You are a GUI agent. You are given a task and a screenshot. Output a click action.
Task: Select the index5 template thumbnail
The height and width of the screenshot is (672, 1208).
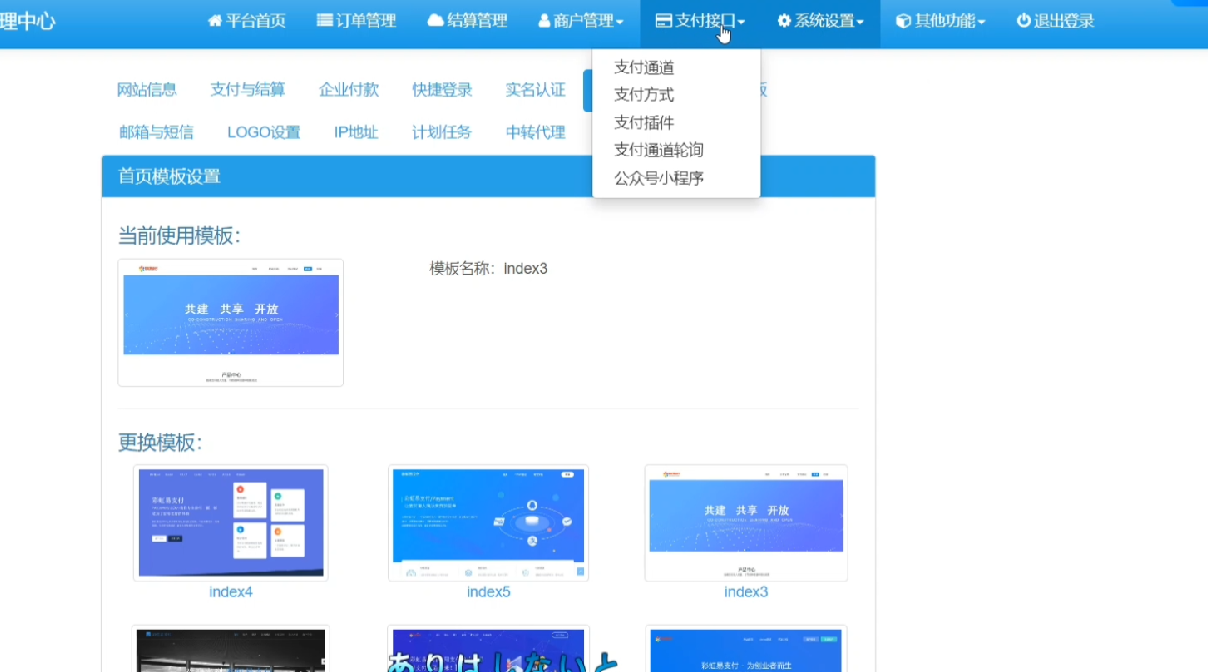[x=488, y=522]
